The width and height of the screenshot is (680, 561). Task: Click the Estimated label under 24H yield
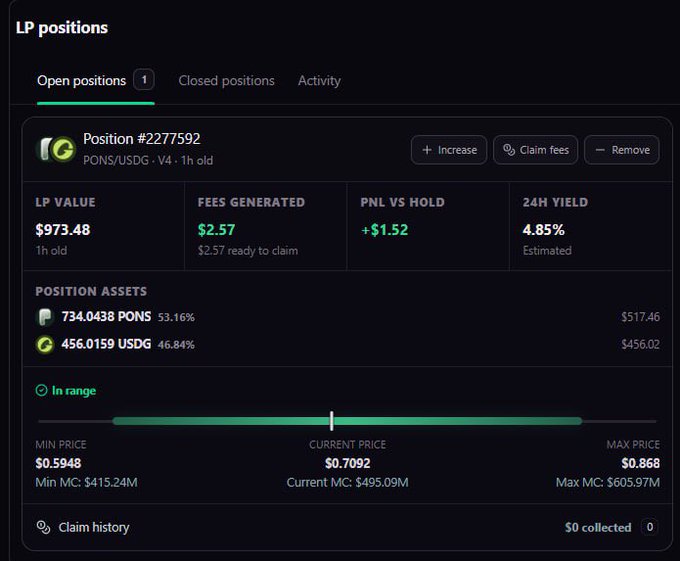pos(547,251)
